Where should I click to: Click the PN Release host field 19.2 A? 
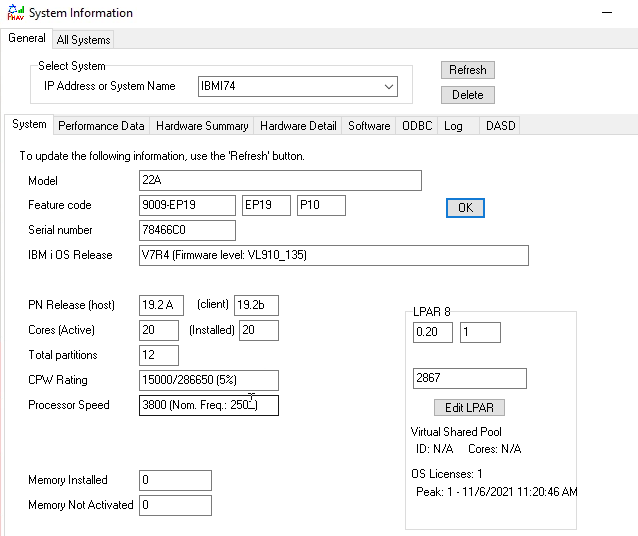point(161,305)
